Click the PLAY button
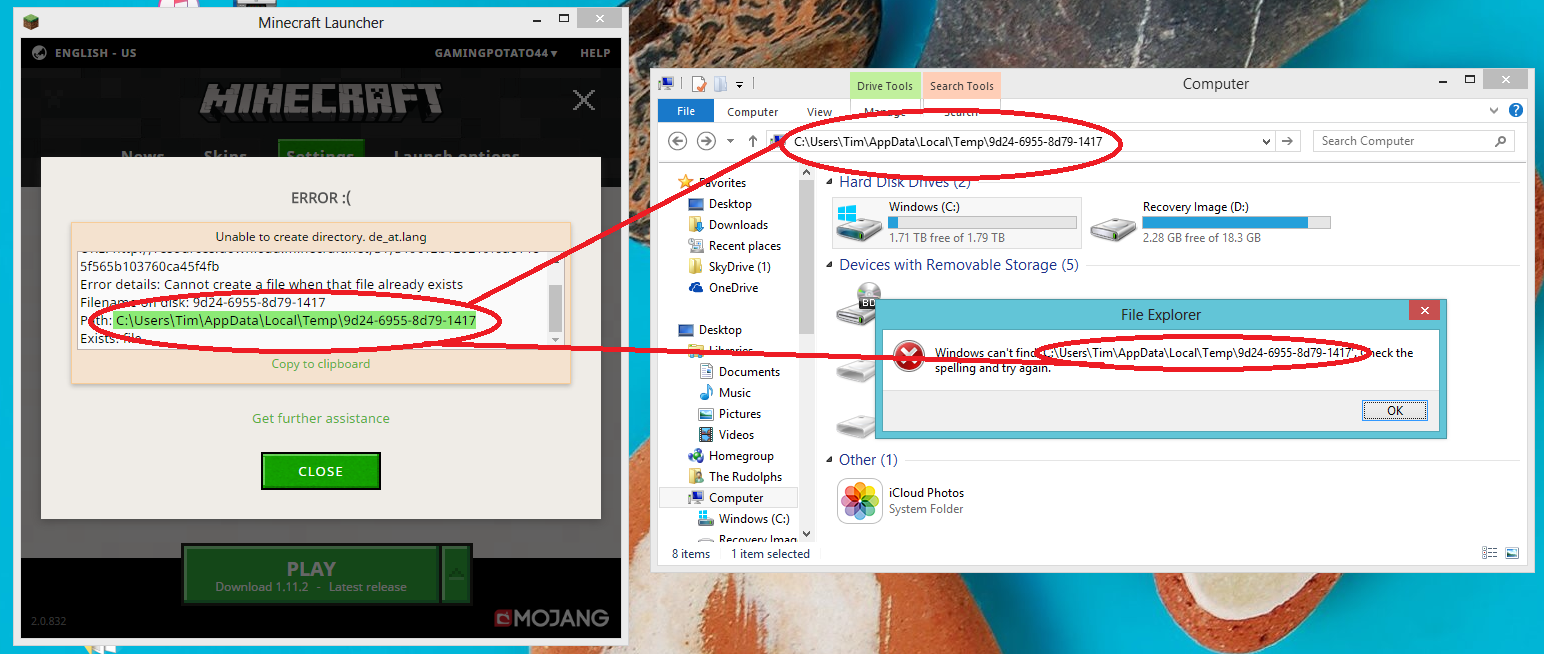Viewport: 1544px width, 654px height. [x=311, y=575]
